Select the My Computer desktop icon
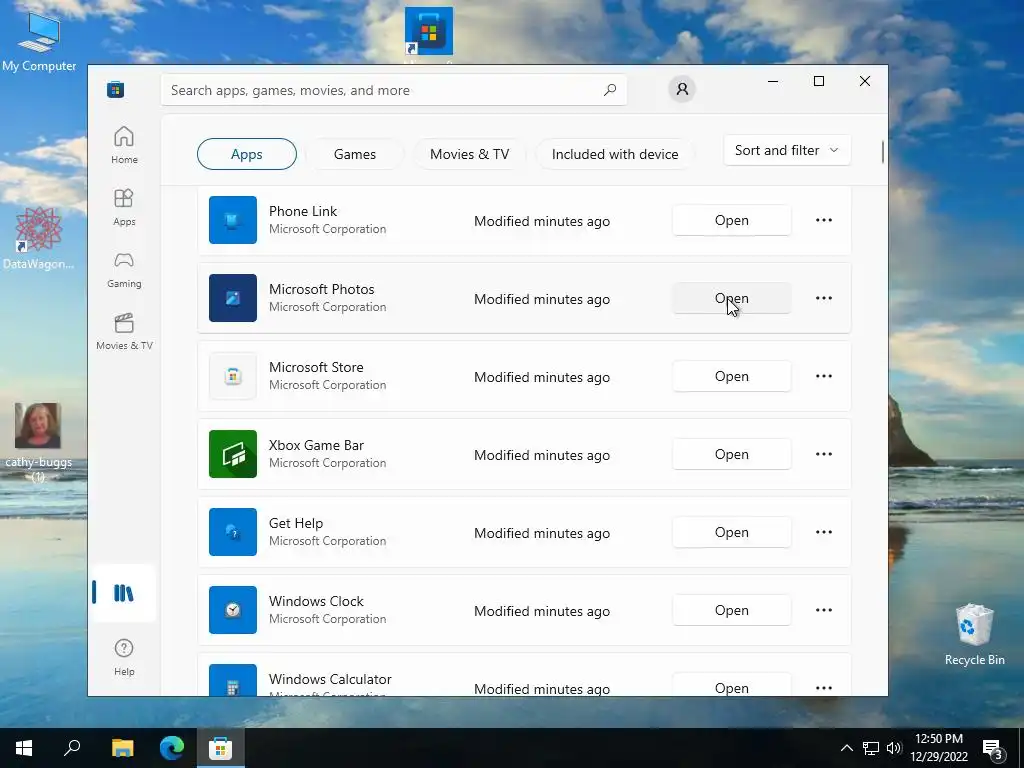The image size is (1024, 768). (39, 40)
